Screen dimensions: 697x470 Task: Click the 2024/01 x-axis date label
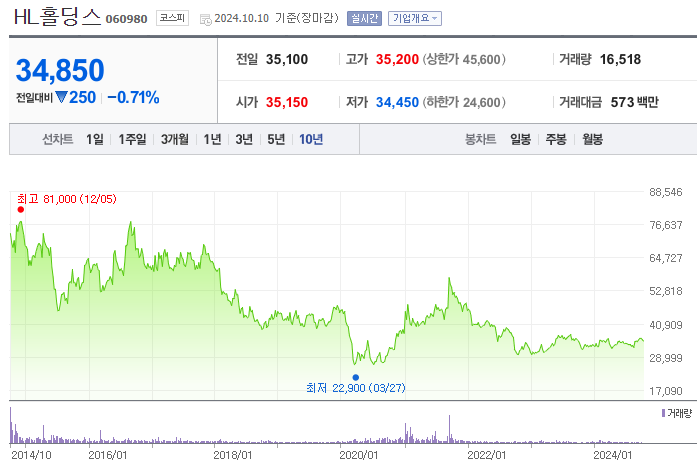(613, 455)
